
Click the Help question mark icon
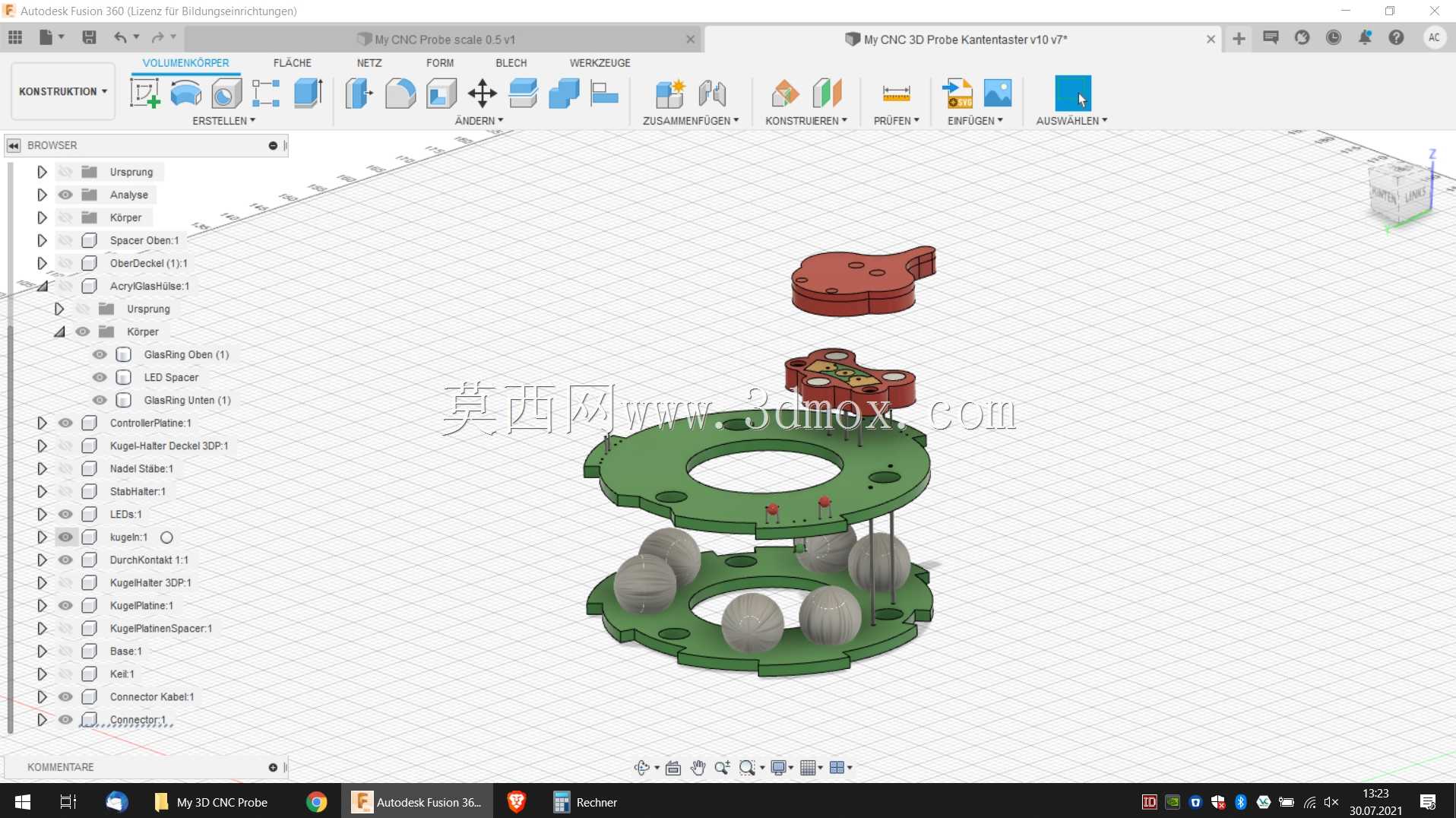click(1396, 37)
